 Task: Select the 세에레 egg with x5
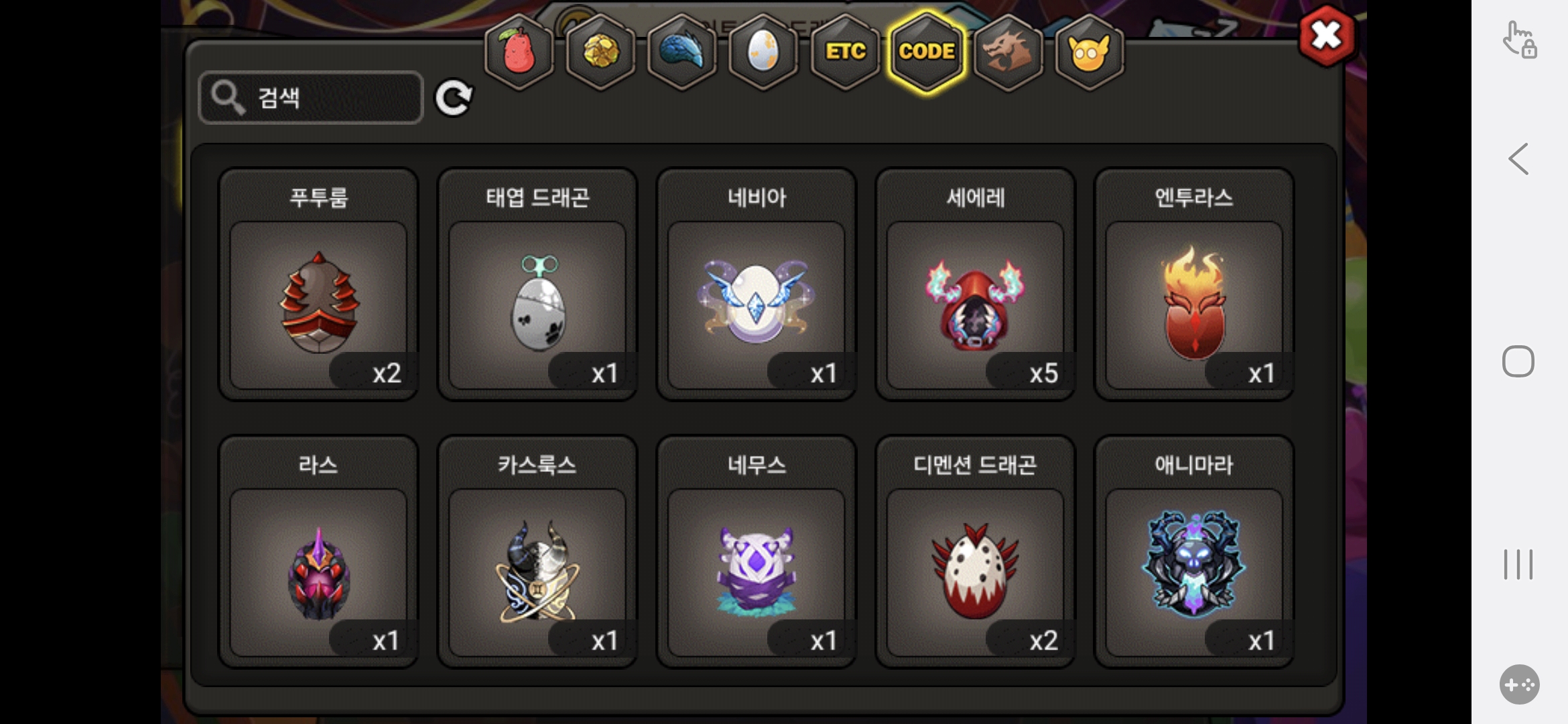tap(976, 284)
